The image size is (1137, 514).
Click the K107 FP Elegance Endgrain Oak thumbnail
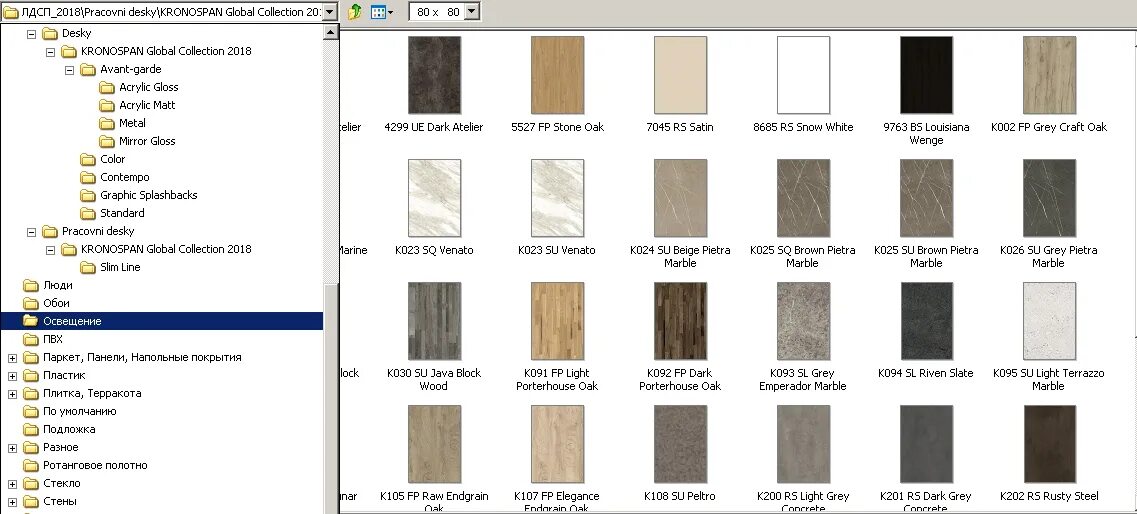coord(558,444)
